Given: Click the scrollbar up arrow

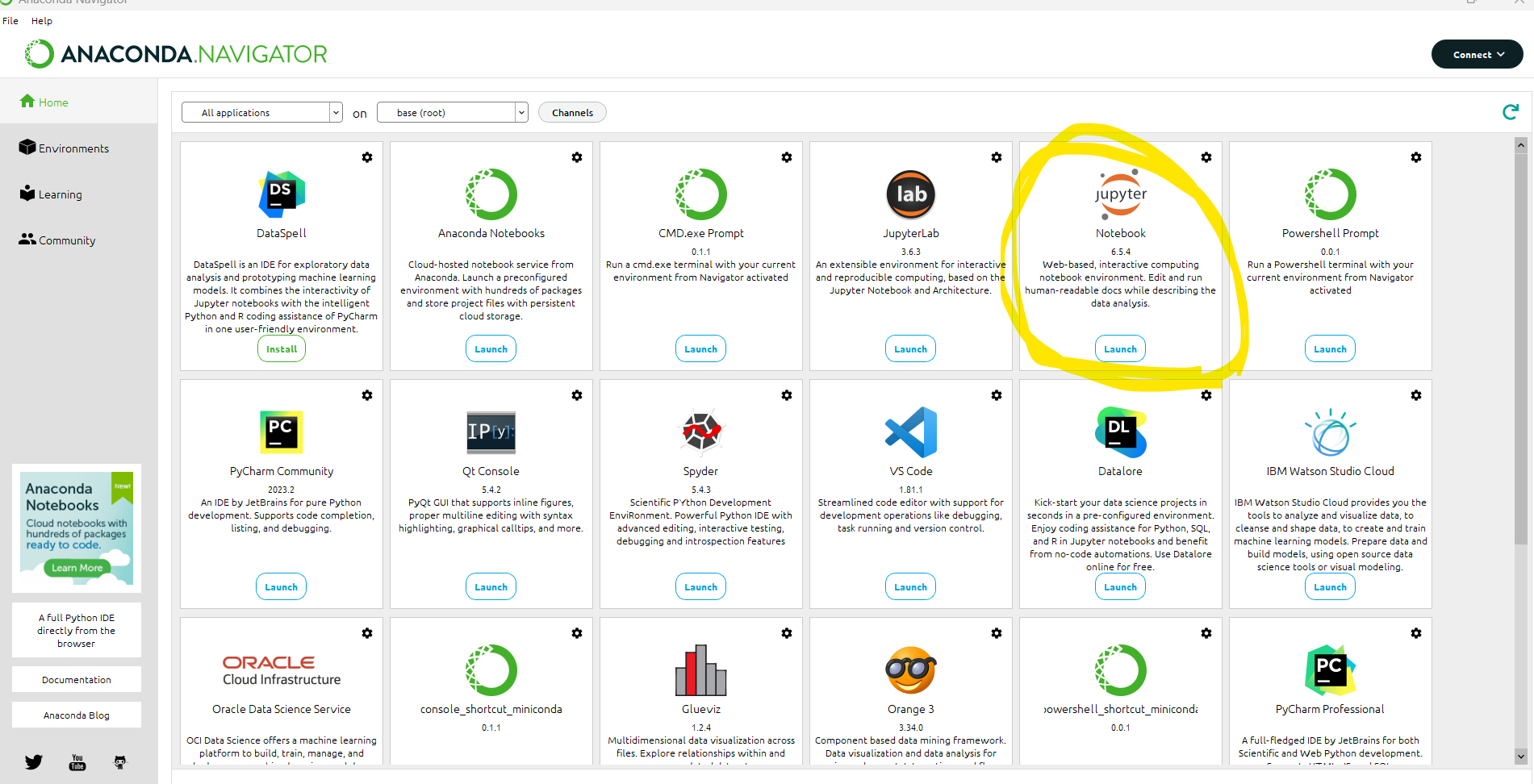Looking at the screenshot, I should pos(1521,145).
